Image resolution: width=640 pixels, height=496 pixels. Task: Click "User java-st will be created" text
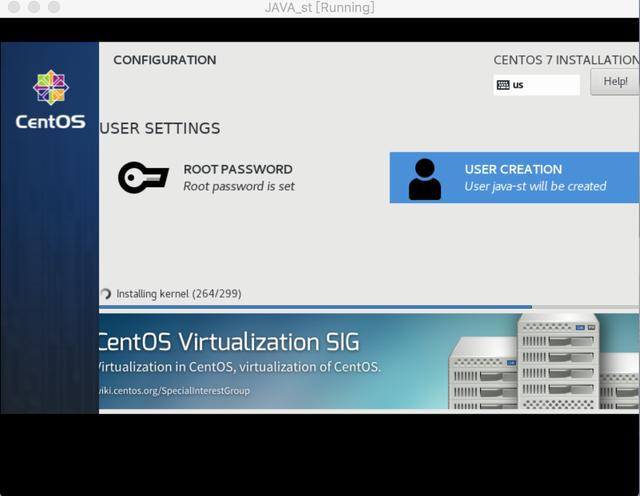535,186
